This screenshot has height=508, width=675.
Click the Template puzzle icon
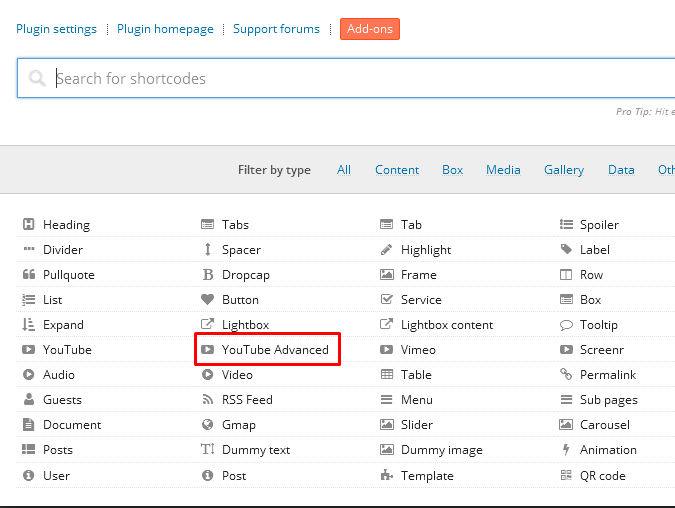point(387,476)
